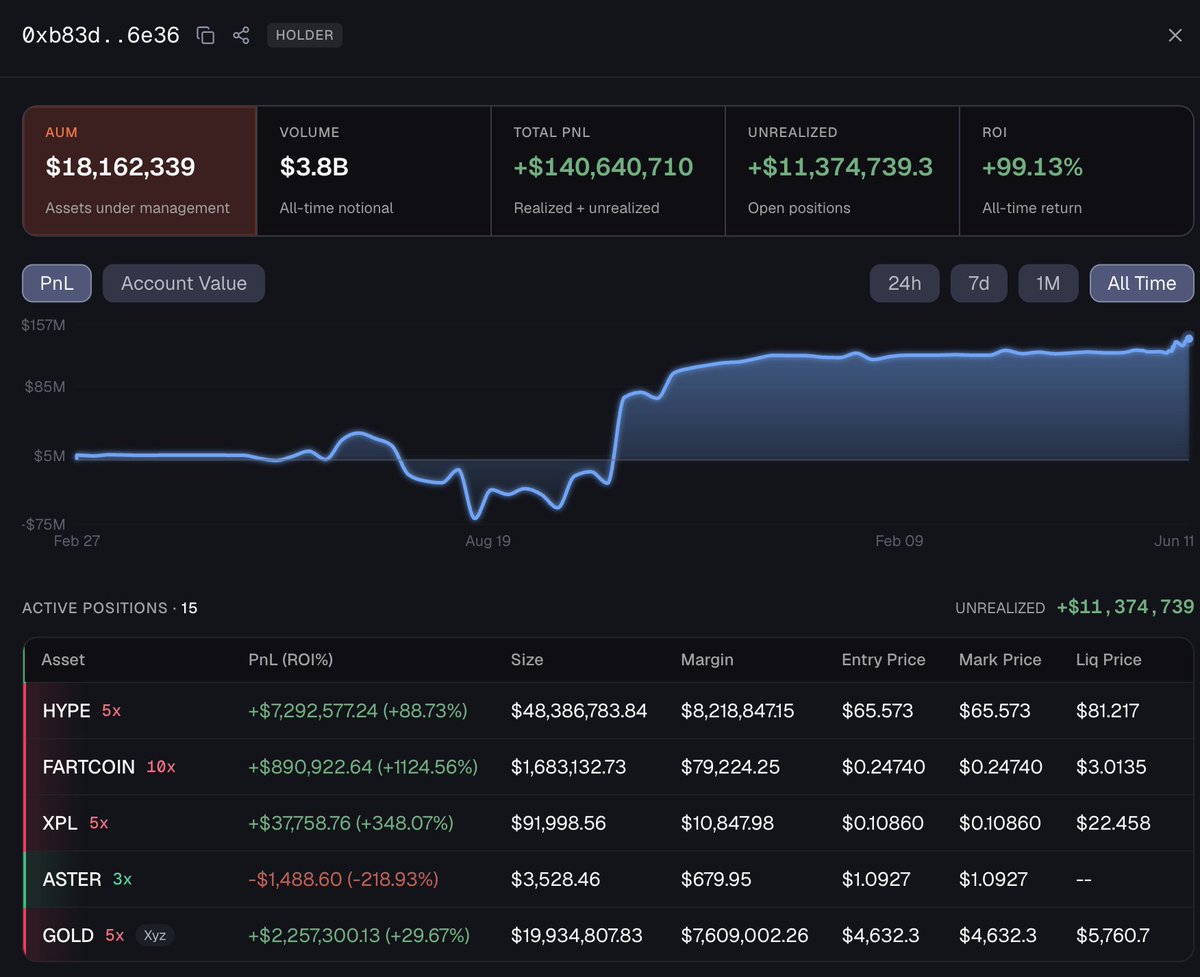Click the Liq Price column header
The width and height of the screenshot is (1200, 977).
[1109, 660]
